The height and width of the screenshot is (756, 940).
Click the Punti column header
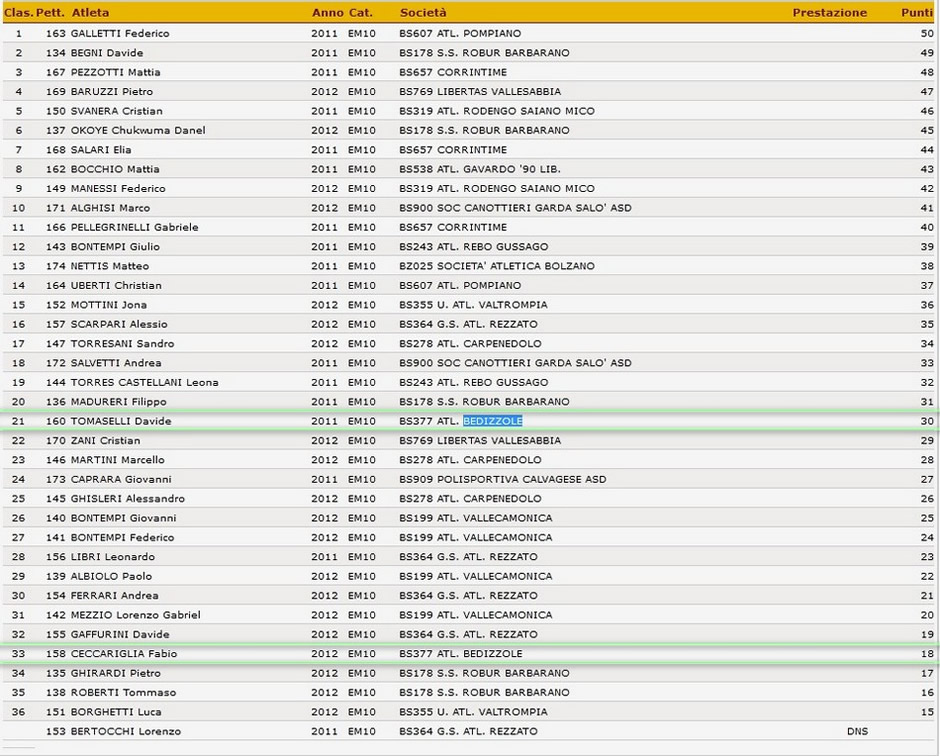click(917, 13)
